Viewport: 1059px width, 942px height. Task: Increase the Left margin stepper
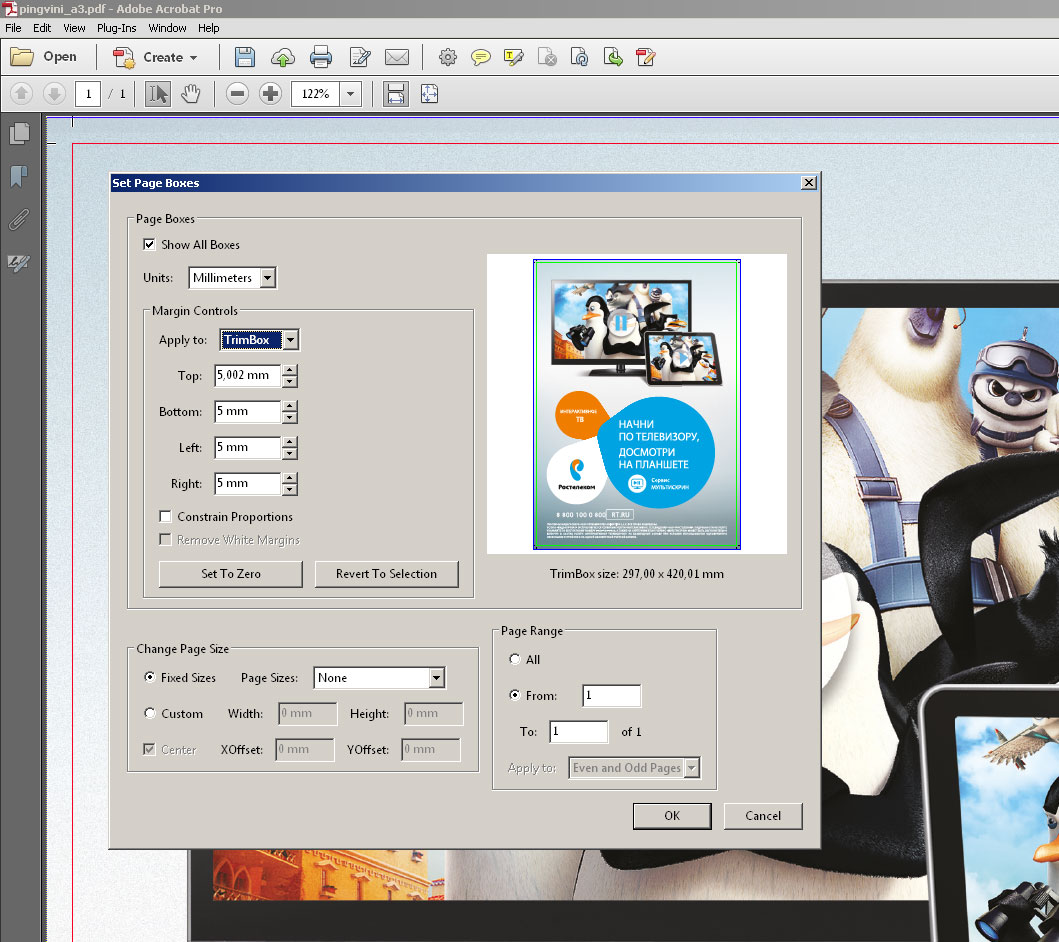point(290,442)
